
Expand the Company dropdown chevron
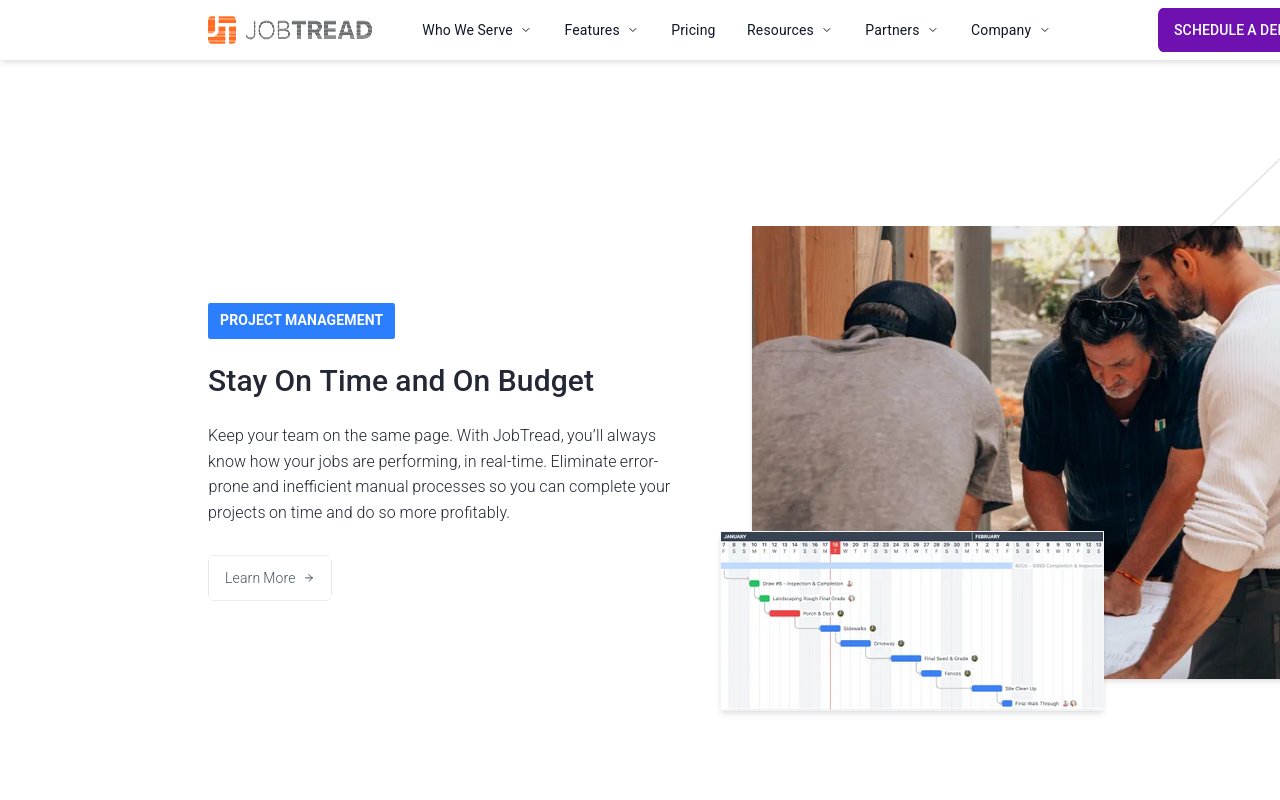click(x=1045, y=30)
